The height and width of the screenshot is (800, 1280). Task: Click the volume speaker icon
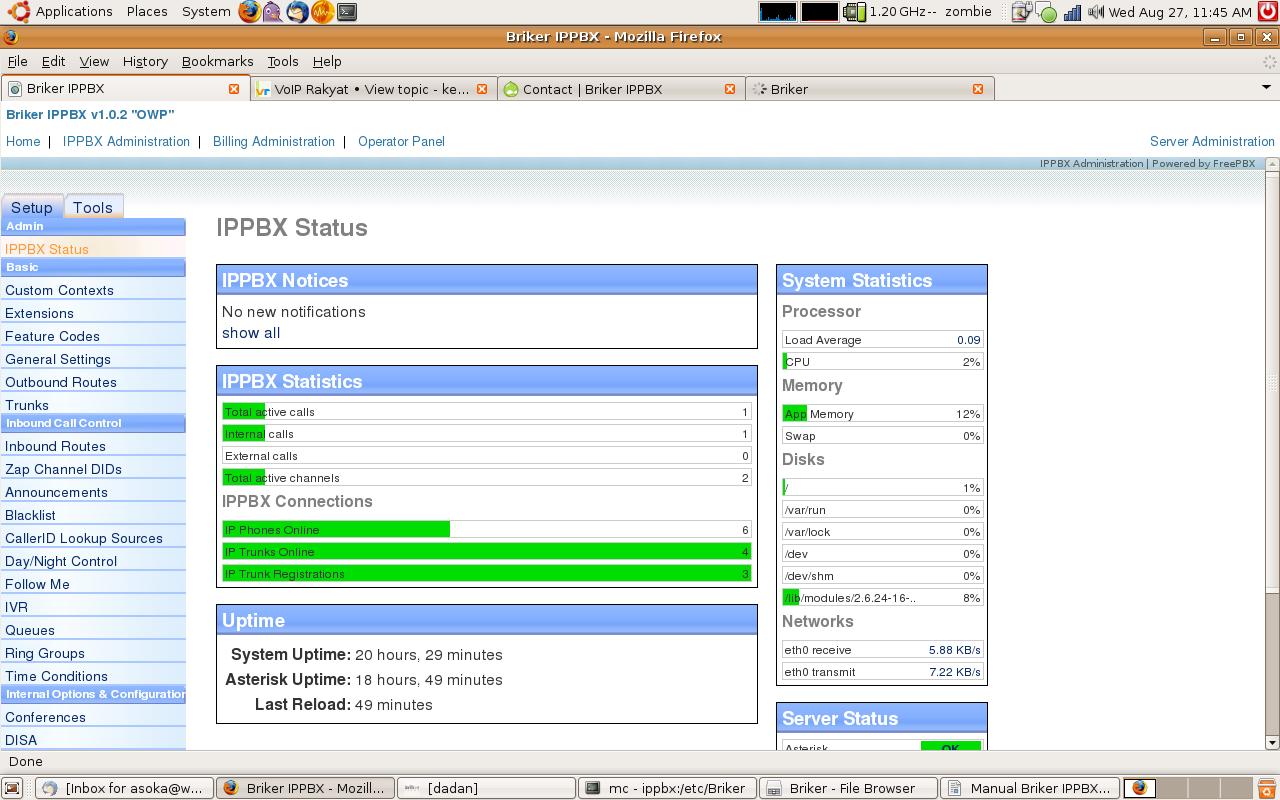tap(1096, 12)
